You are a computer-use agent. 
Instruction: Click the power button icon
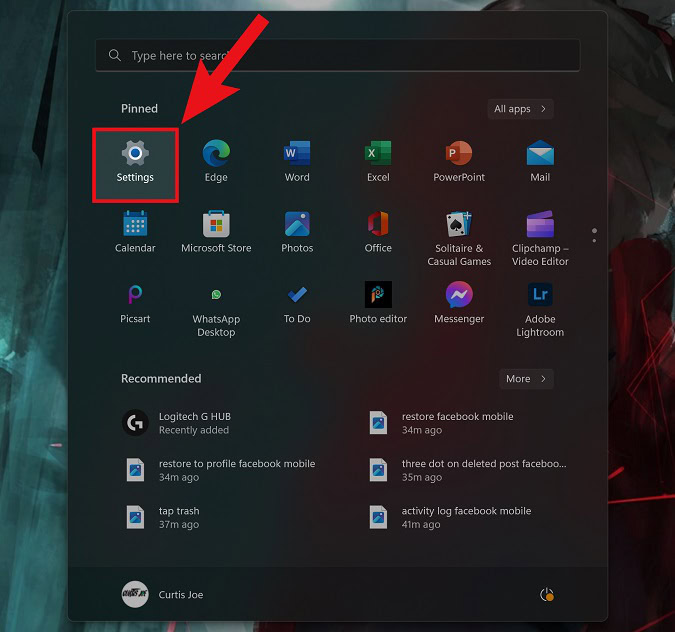pos(547,595)
